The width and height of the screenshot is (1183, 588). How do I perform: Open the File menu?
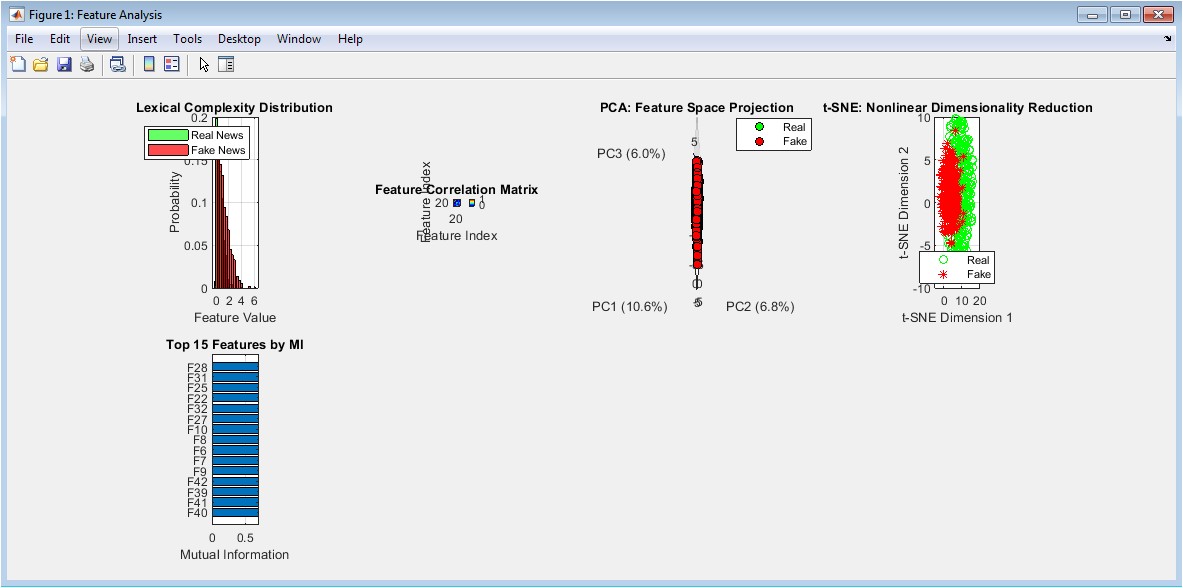(x=24, y=39)
